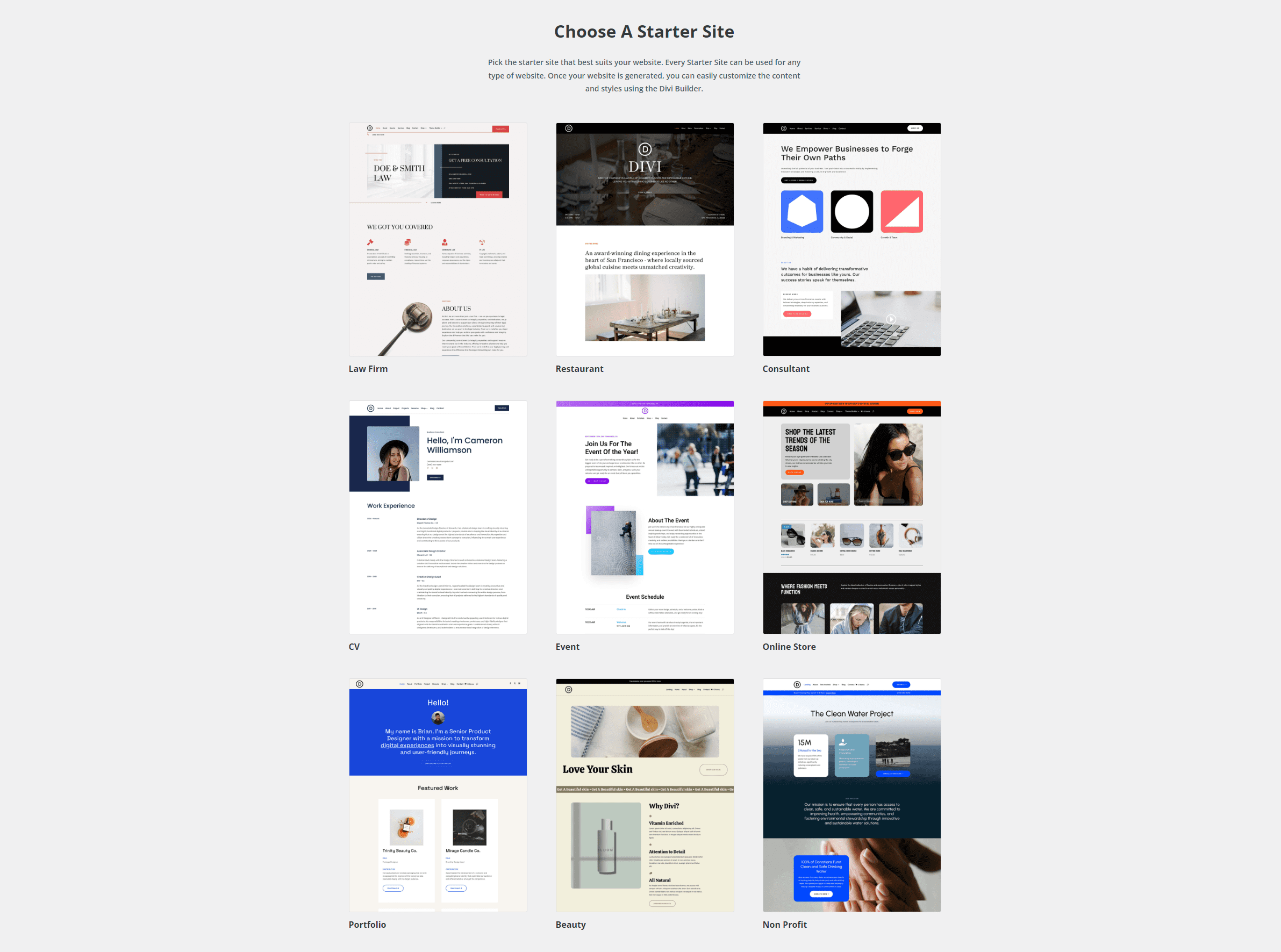This screenshot has height=952, width=1281.
Task: Click the Law Firm label text link
Action: coord(368,369)
